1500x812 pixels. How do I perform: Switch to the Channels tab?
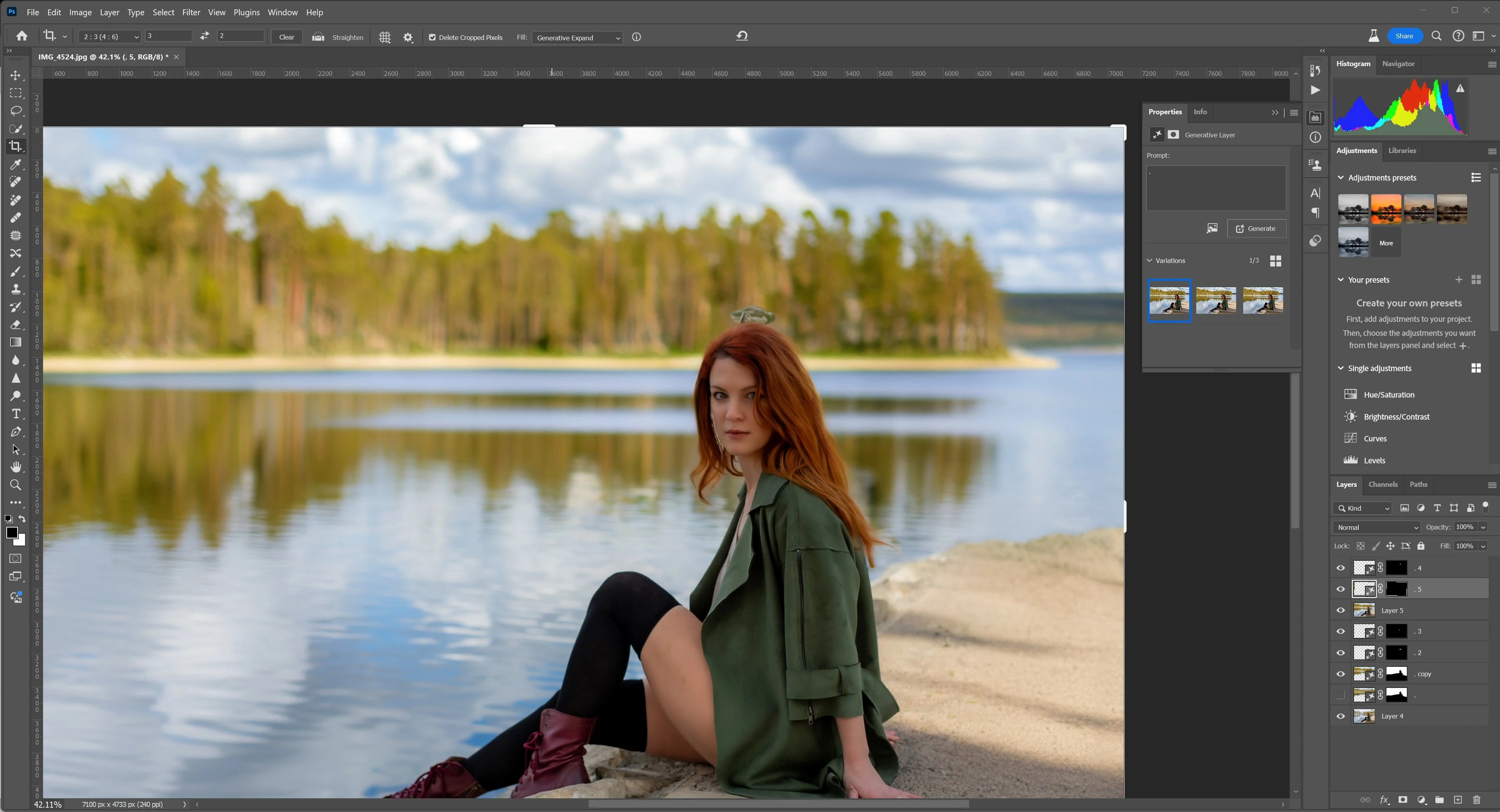[1383, 484]
